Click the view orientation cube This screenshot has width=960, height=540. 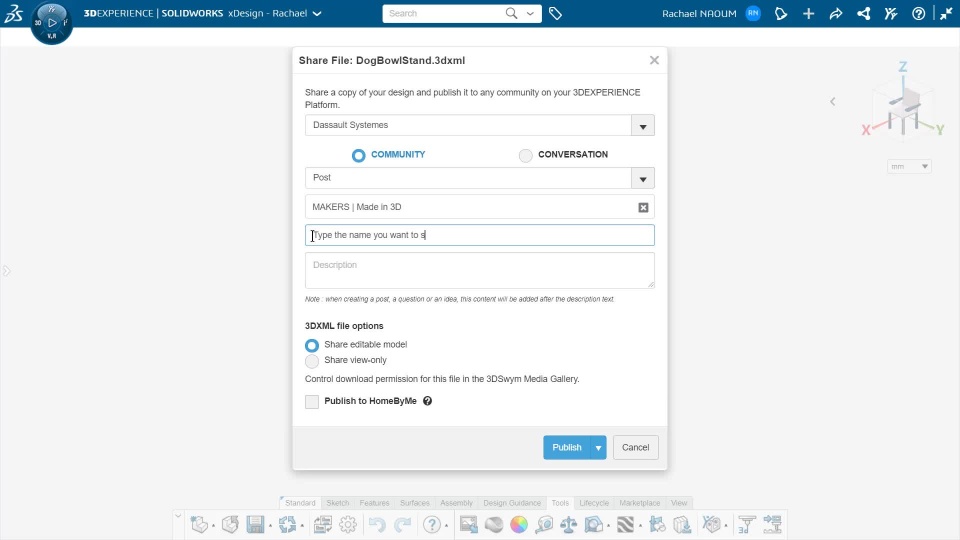(904, 109)
